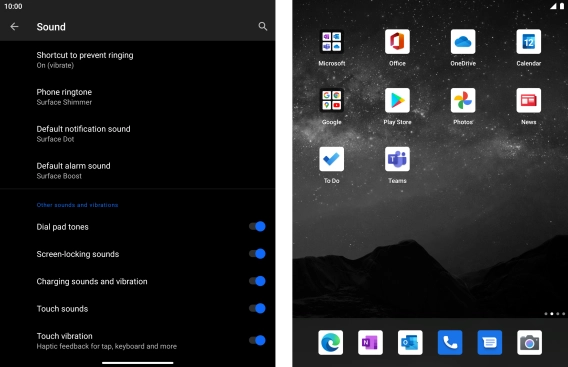Tap the 10:00 status bar clock

point(13,6)
